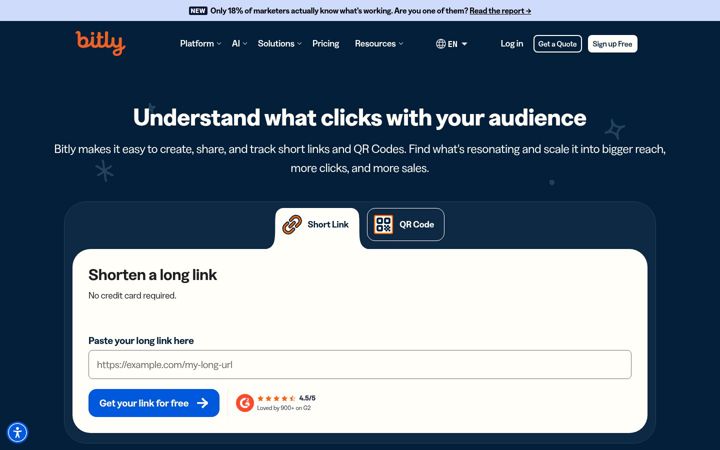Click the Loved by 900+ on G2 text

click(284, 408)
